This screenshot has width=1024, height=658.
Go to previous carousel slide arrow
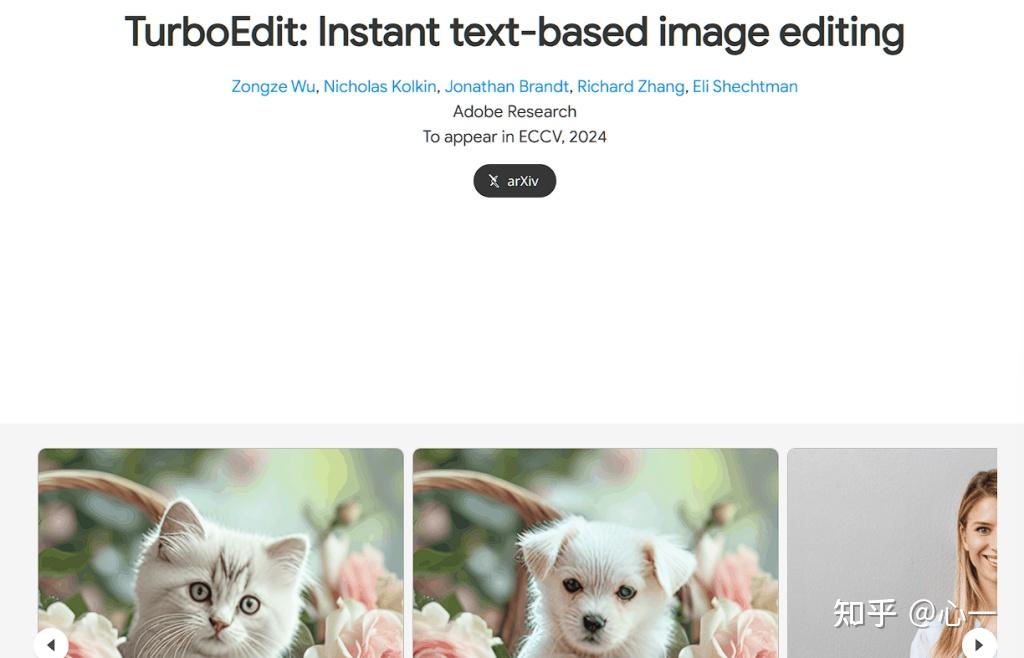[x=51, y=643]
